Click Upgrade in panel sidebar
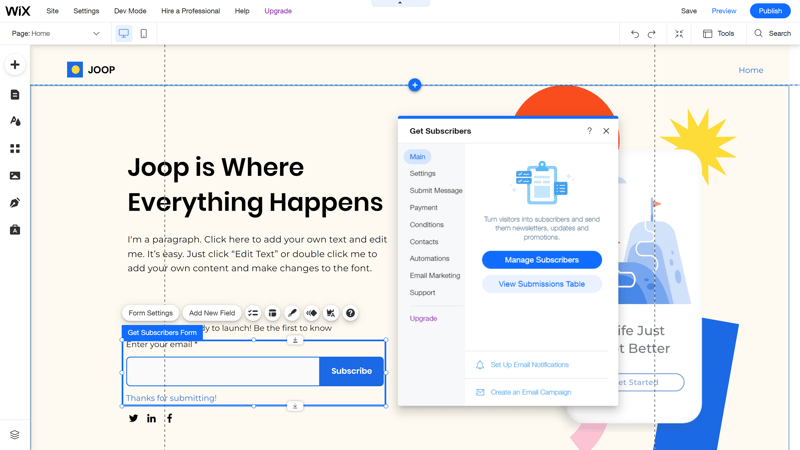The width and height of the screenshot is (800, 450). (423, 318)
